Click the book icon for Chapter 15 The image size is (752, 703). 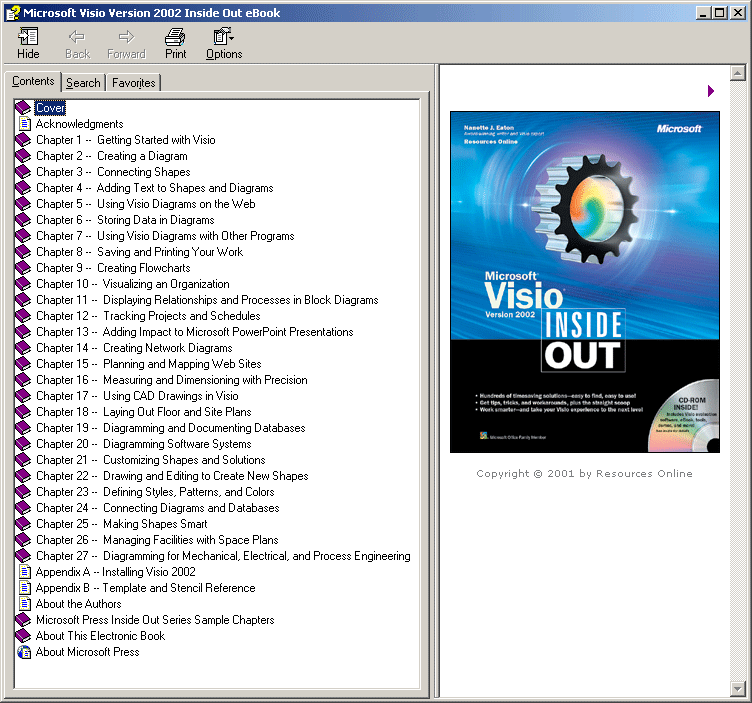23,363
